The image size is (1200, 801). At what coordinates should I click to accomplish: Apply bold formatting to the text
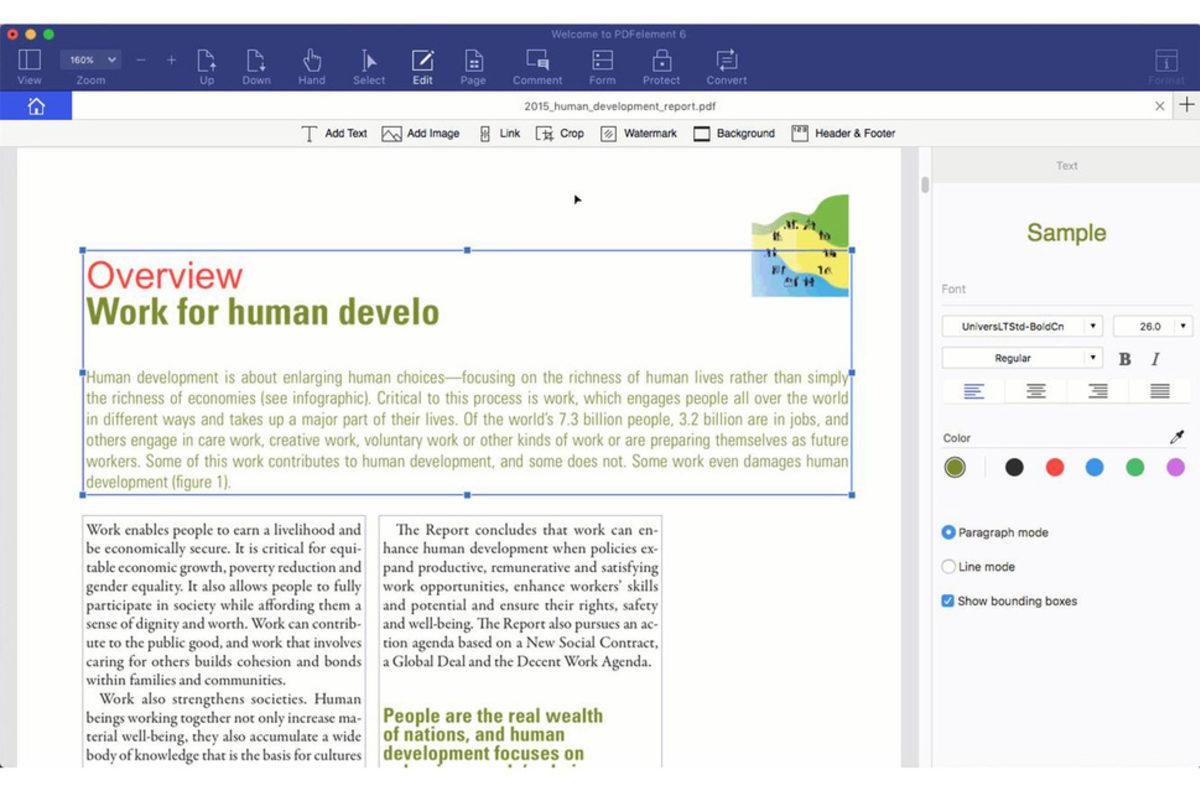click(x=1124, y=357)
